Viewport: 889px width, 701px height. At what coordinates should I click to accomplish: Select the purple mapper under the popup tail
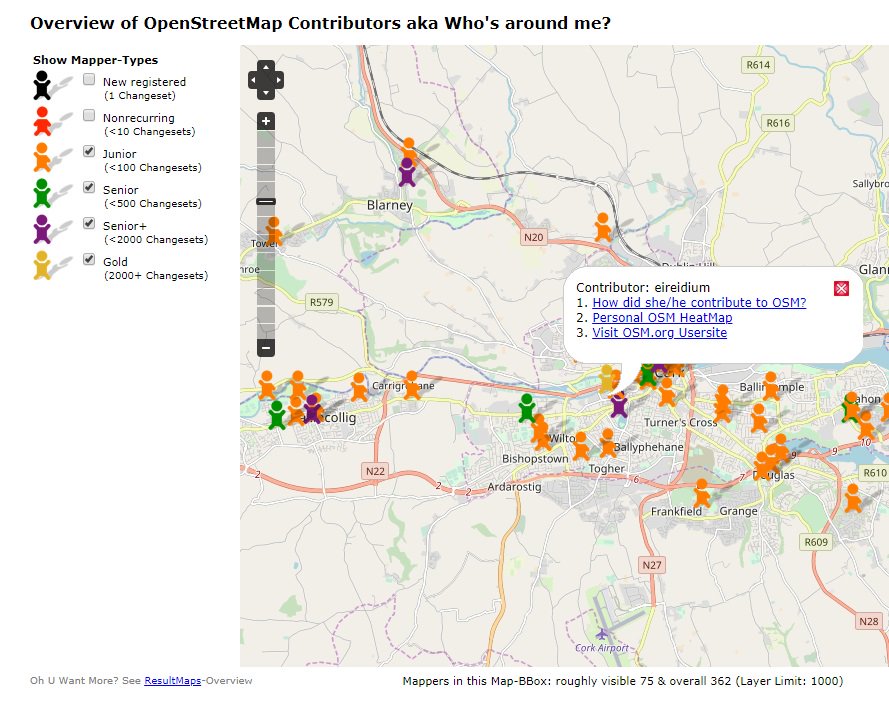pos(619,405)
